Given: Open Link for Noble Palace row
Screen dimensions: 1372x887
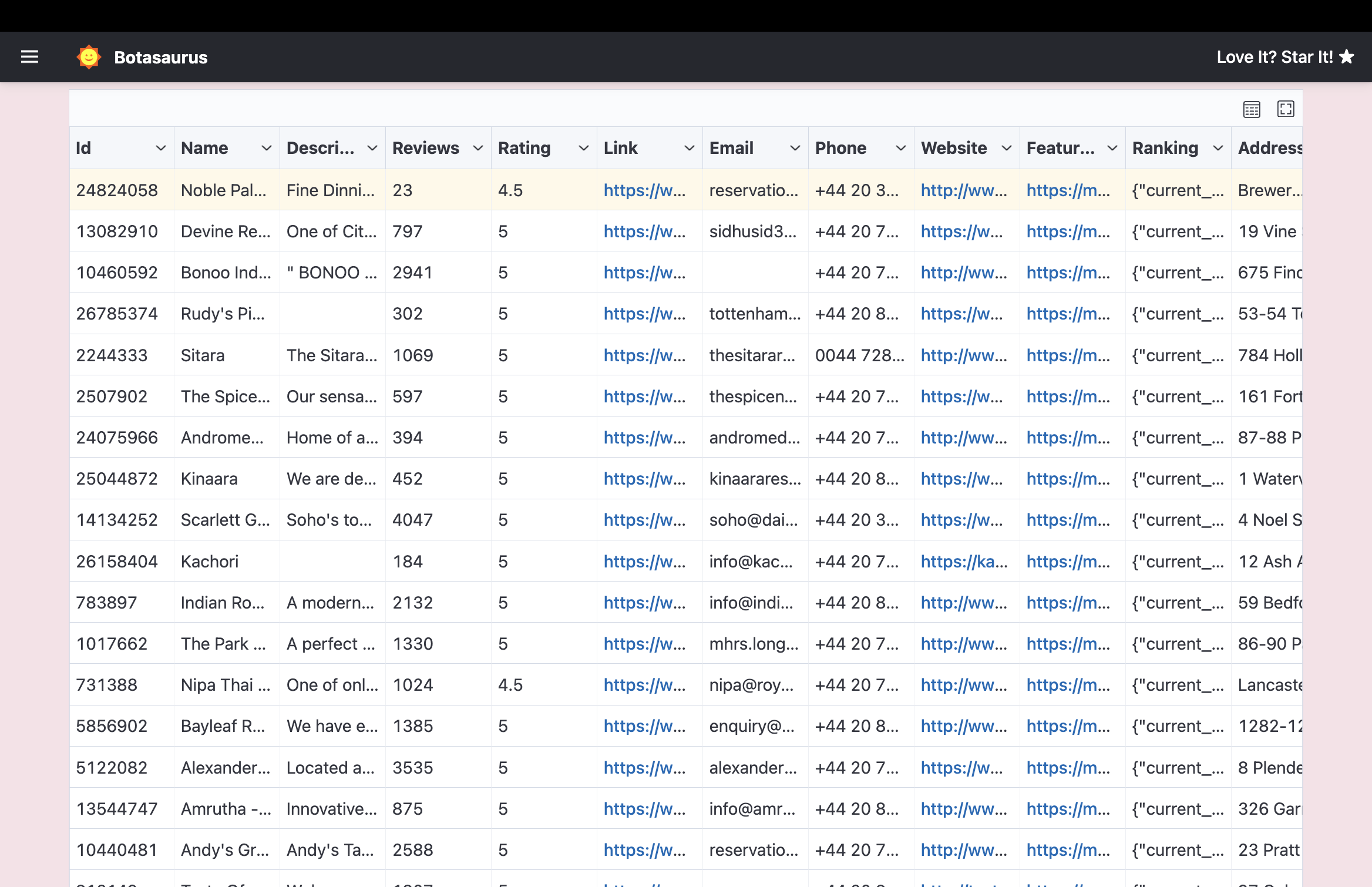Looking at the screenshot, I should coord(644,190).
